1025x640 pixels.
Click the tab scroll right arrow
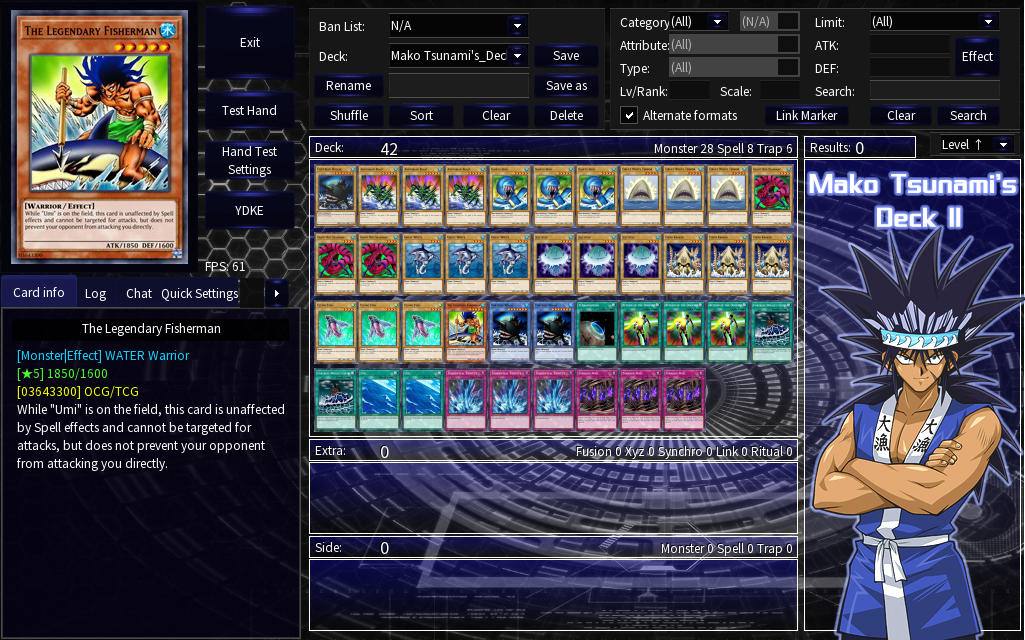tap(277, 294)
